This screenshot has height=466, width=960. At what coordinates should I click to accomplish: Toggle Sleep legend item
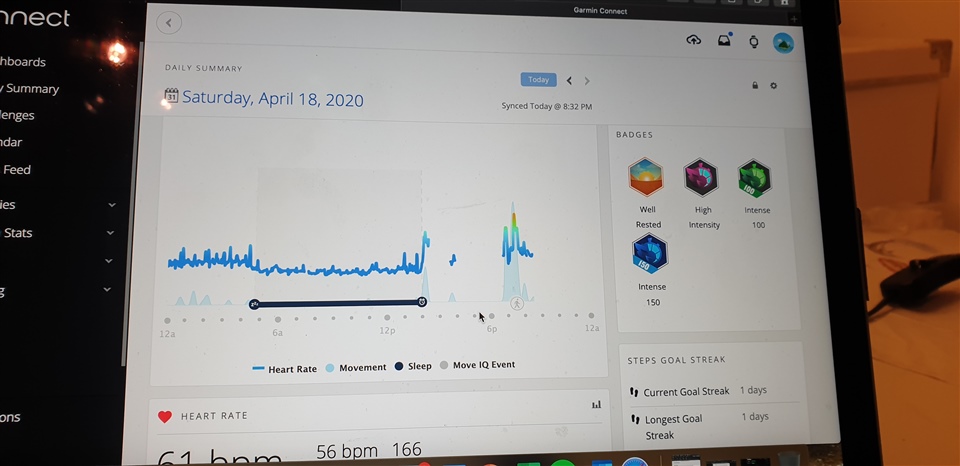point(413,366)
